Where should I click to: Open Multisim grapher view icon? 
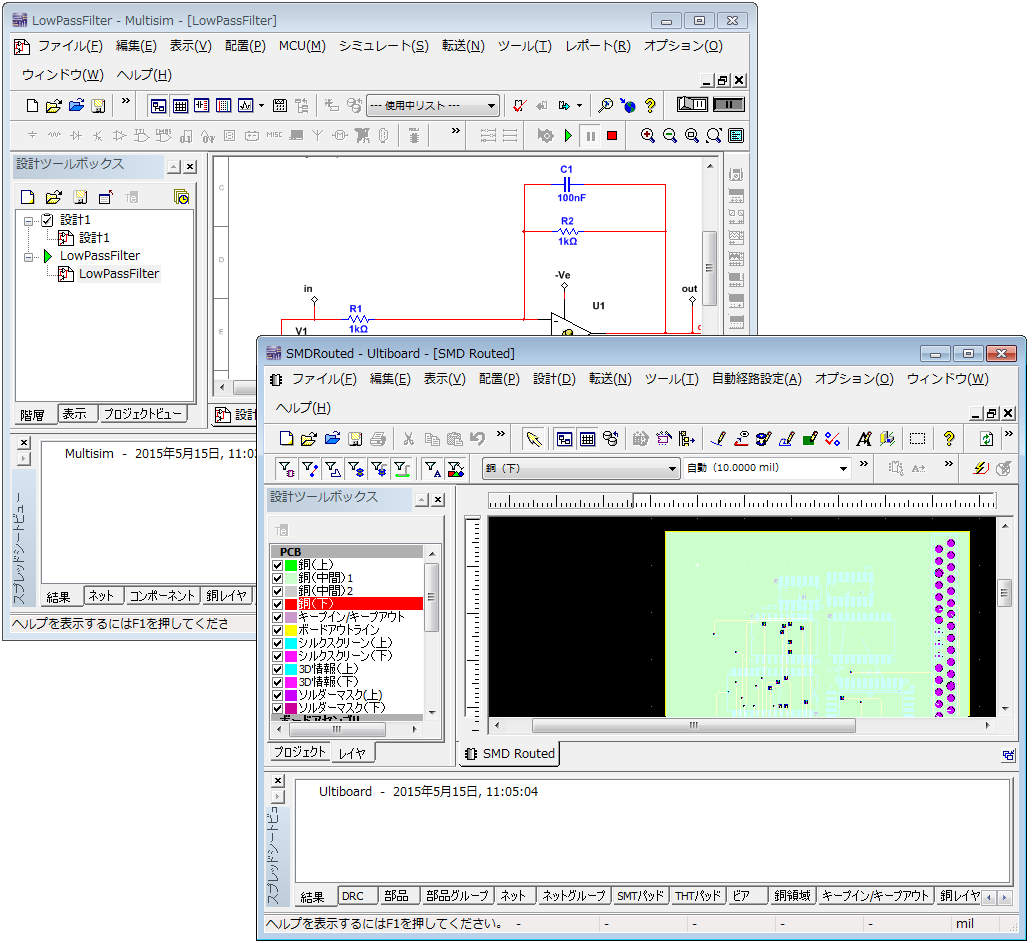point(246,106)
